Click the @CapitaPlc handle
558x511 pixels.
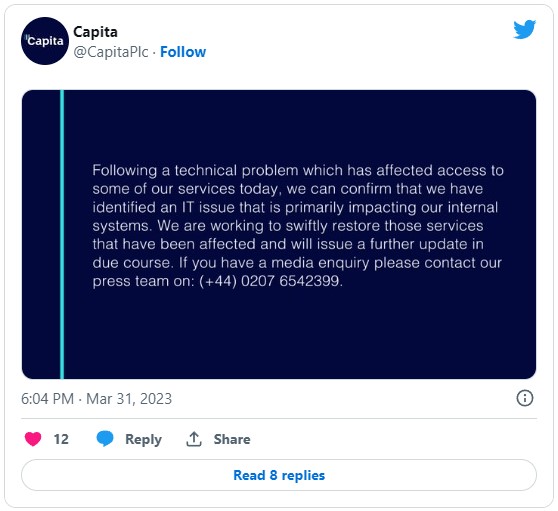point(111,52)
